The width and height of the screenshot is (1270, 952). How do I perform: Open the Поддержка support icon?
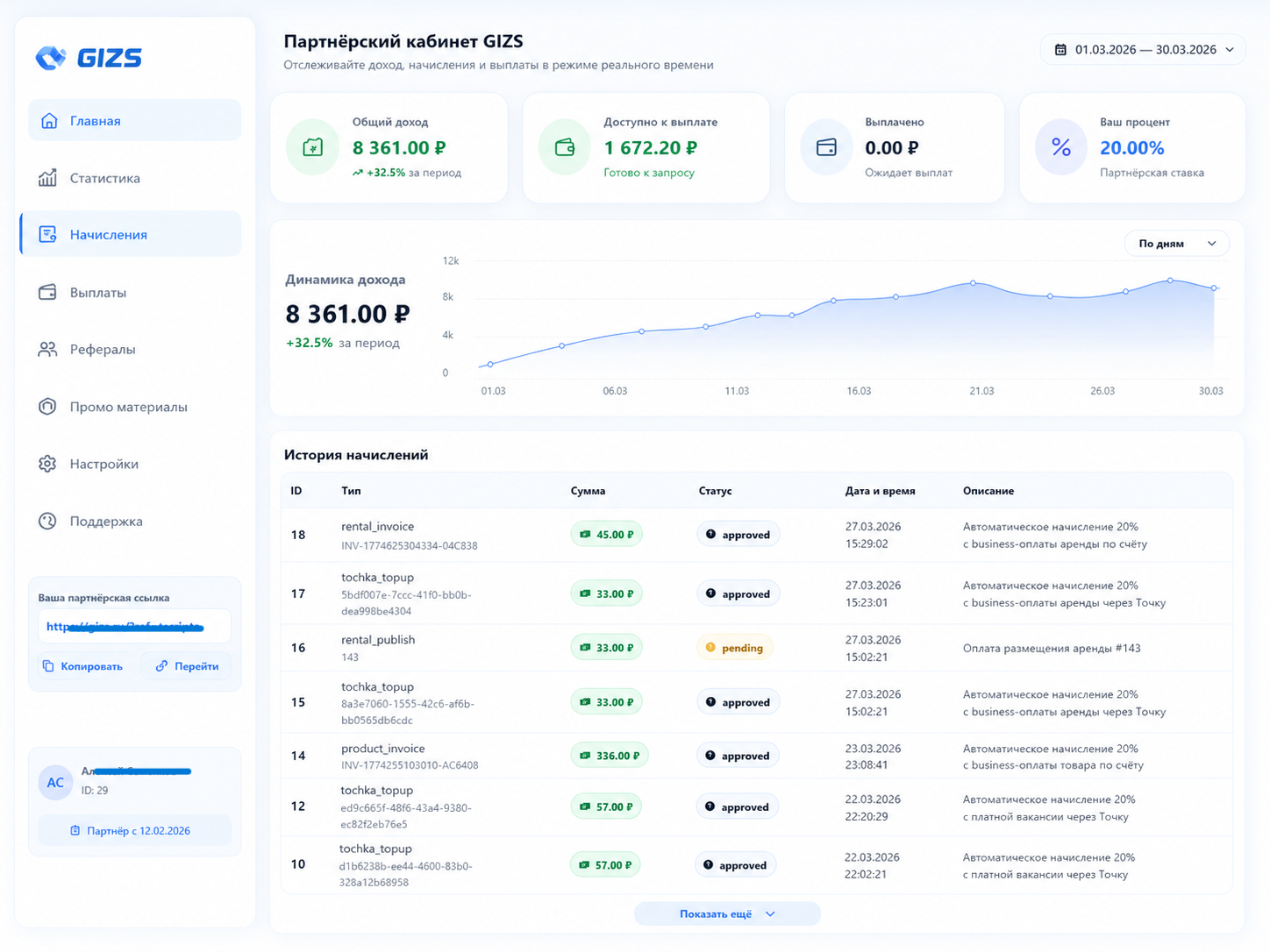47,521
